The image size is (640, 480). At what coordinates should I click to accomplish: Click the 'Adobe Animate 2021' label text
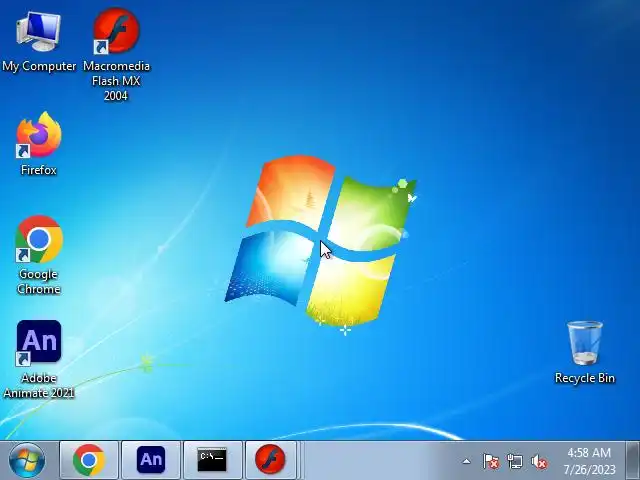coord(39,385)
